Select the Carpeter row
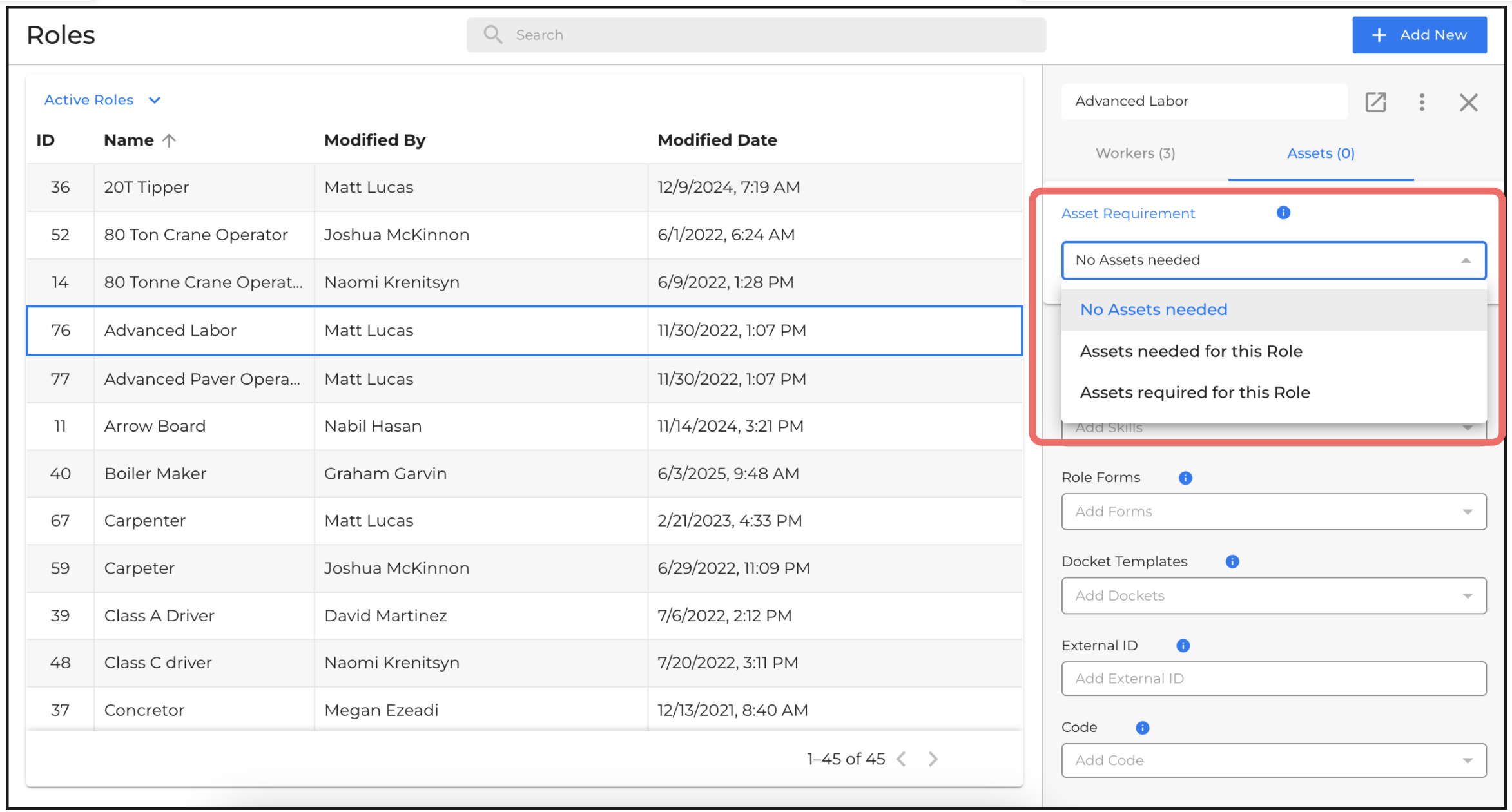This screenshot has height=812, width=1512. [524, 568]
